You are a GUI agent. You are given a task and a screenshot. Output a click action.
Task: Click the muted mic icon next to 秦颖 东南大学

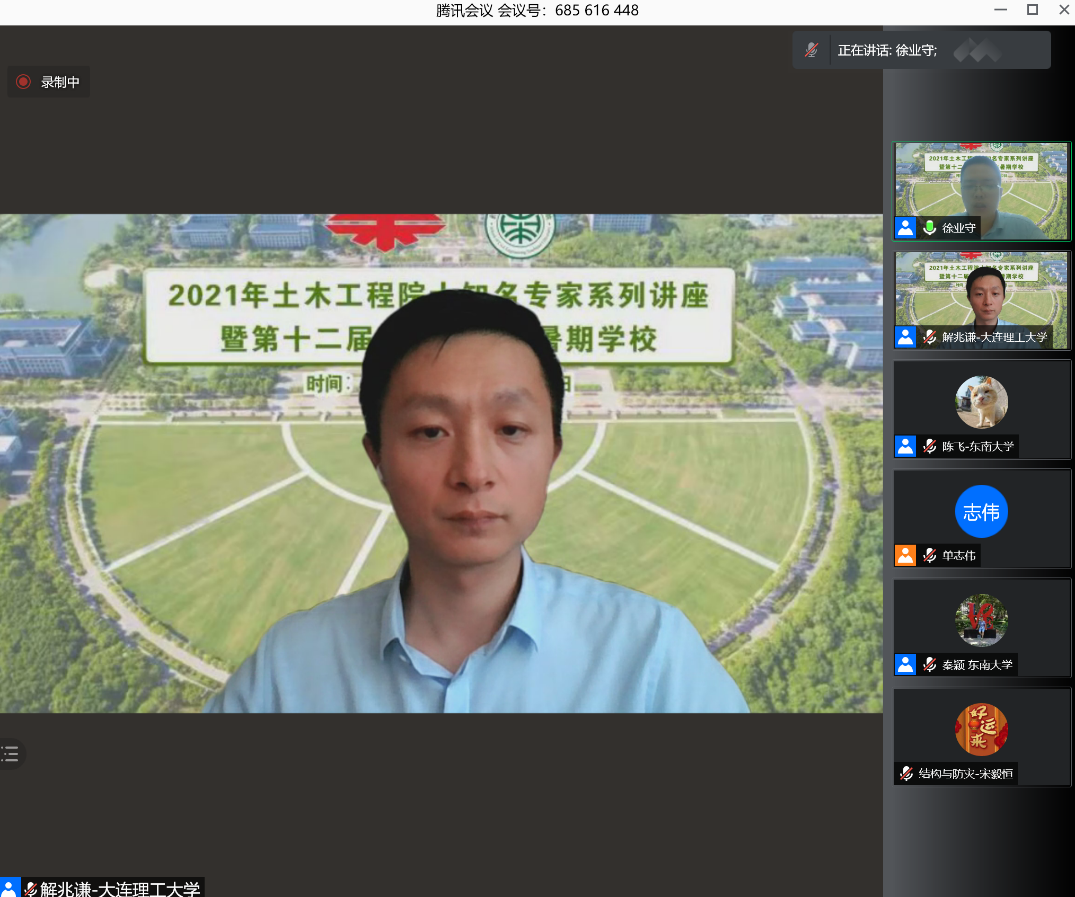click(x=930, y=664)
